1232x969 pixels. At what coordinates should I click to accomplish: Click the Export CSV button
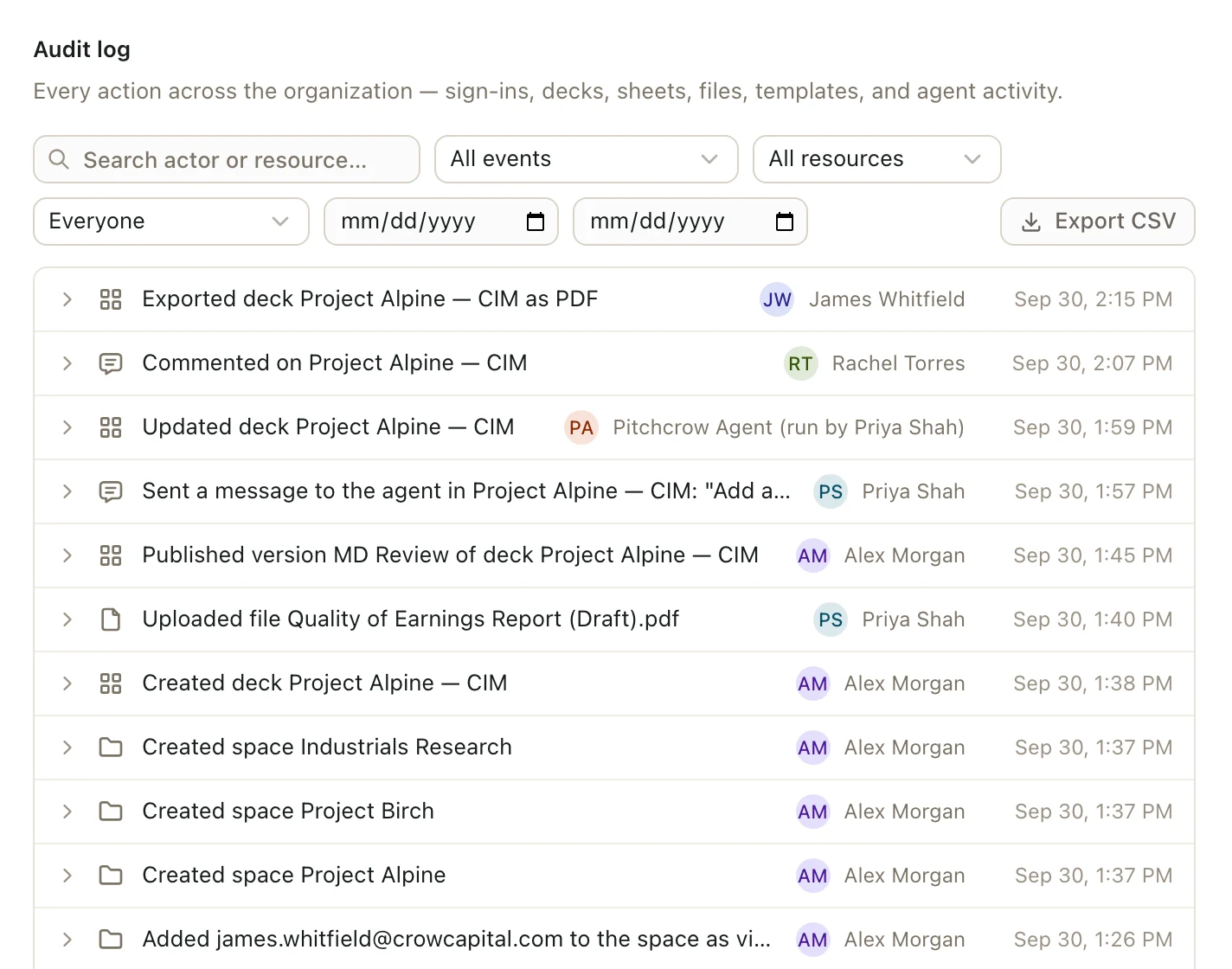point(1098,221)
